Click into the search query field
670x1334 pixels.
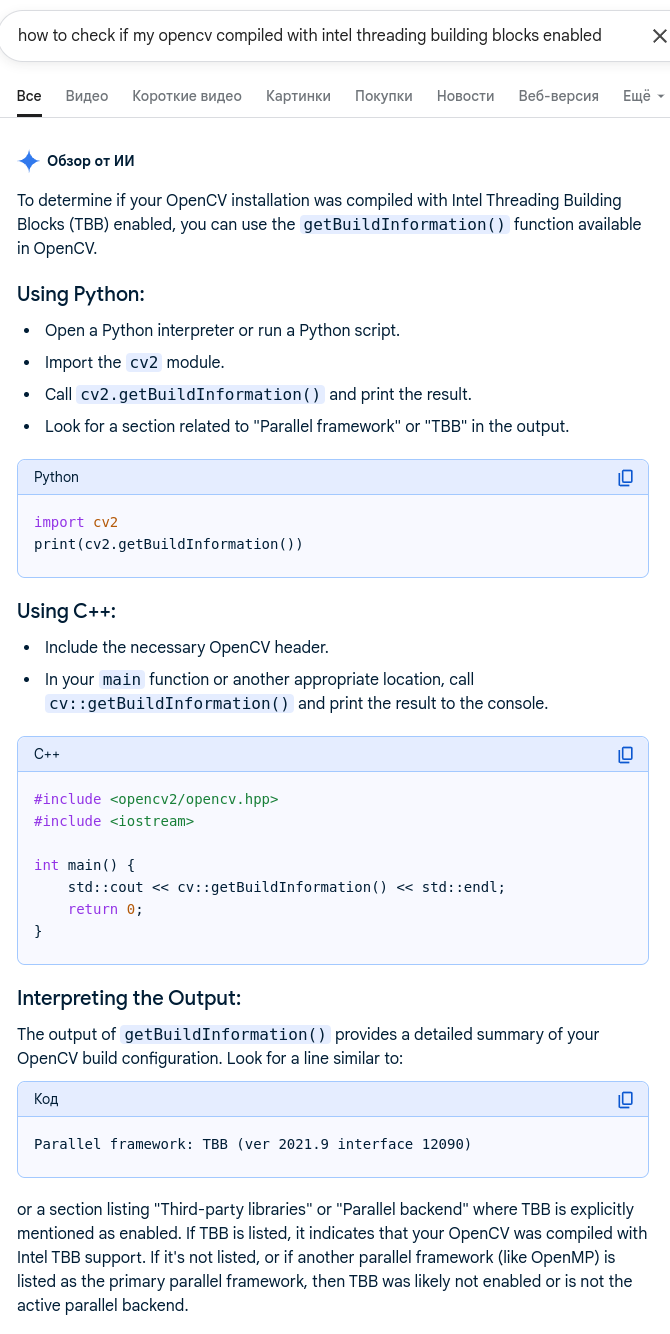point(310,36)
